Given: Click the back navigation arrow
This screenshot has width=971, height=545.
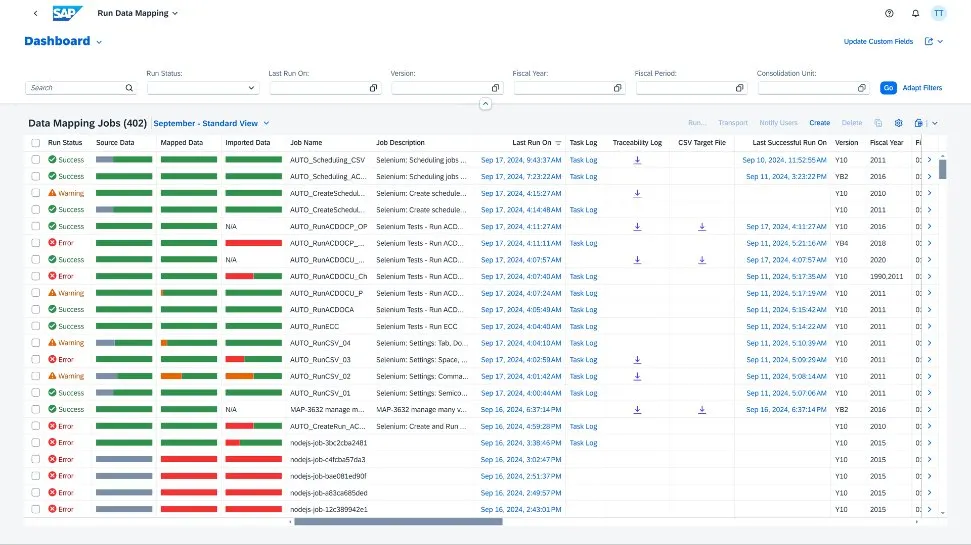Looking at the screenshot, I should 35,14.
